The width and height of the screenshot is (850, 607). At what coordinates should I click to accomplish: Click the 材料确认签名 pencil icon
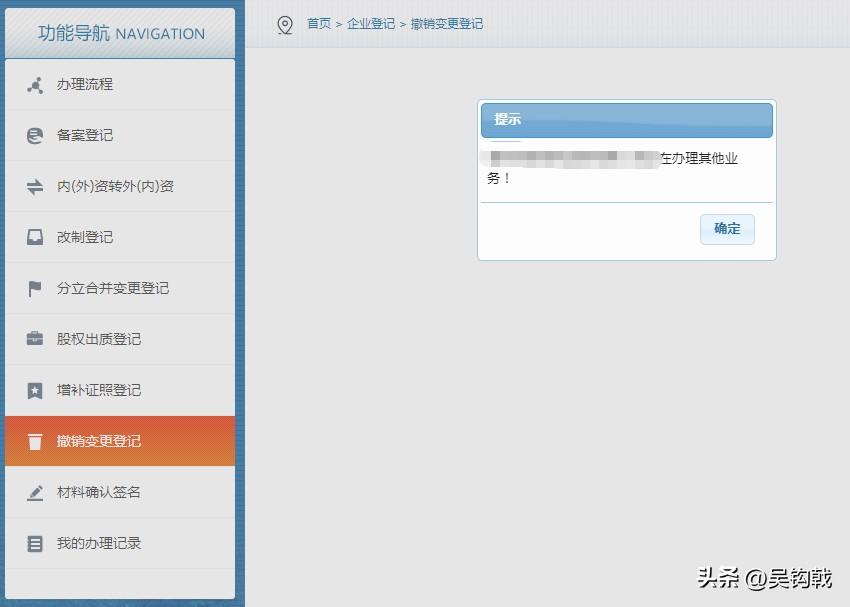(x=35, y=493)
